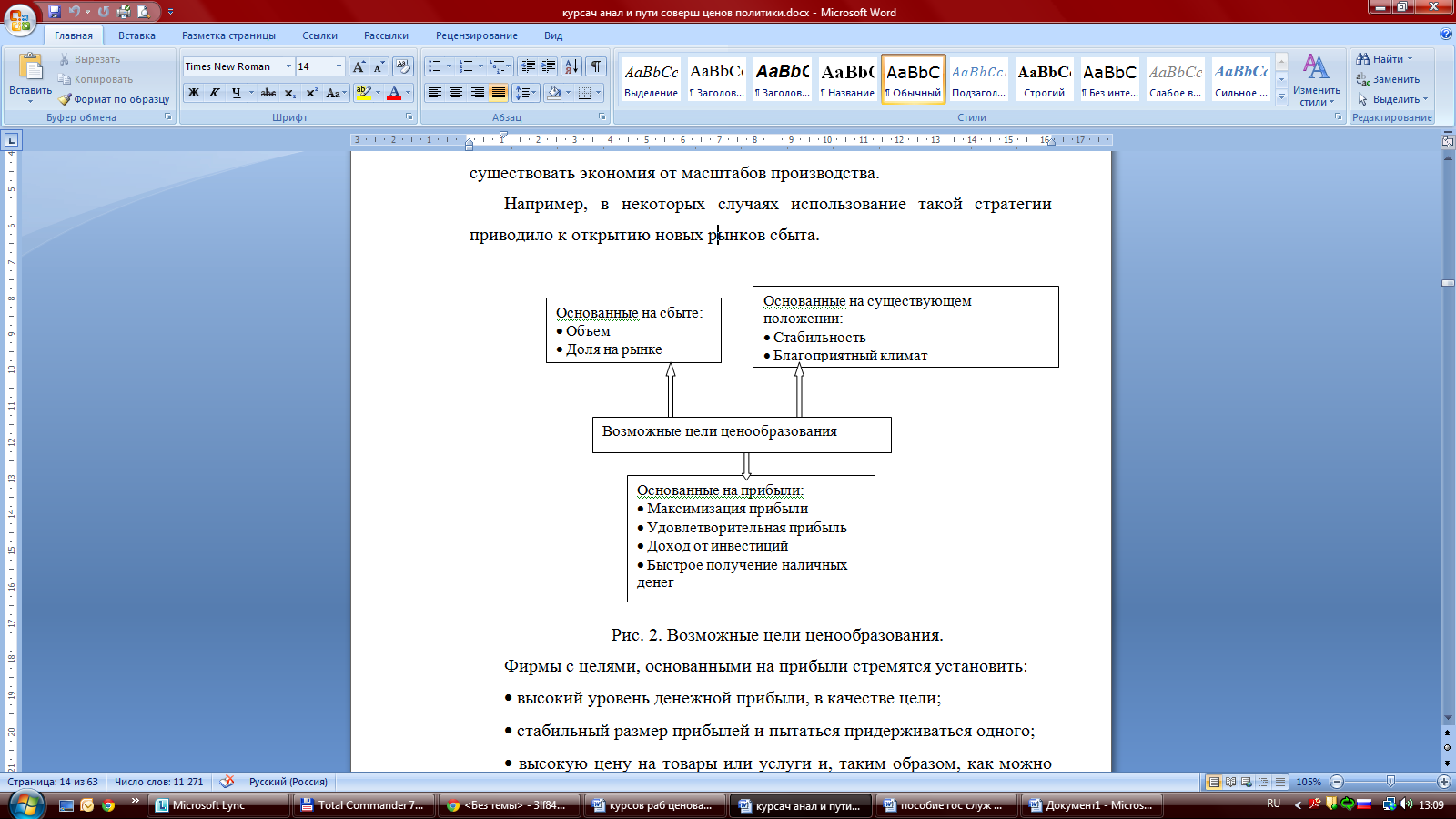
Task: Click the 105% zoom level
Action: [1309, 782]
